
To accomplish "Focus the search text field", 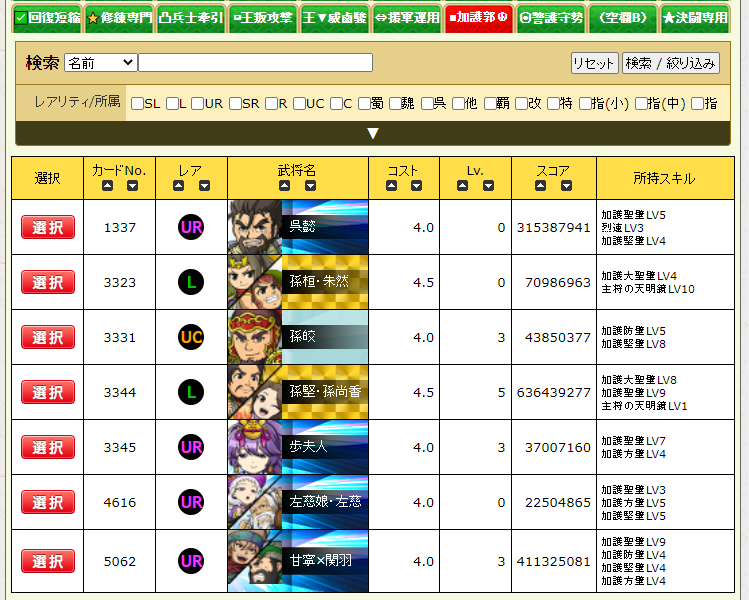I will (x=256, y=63).
